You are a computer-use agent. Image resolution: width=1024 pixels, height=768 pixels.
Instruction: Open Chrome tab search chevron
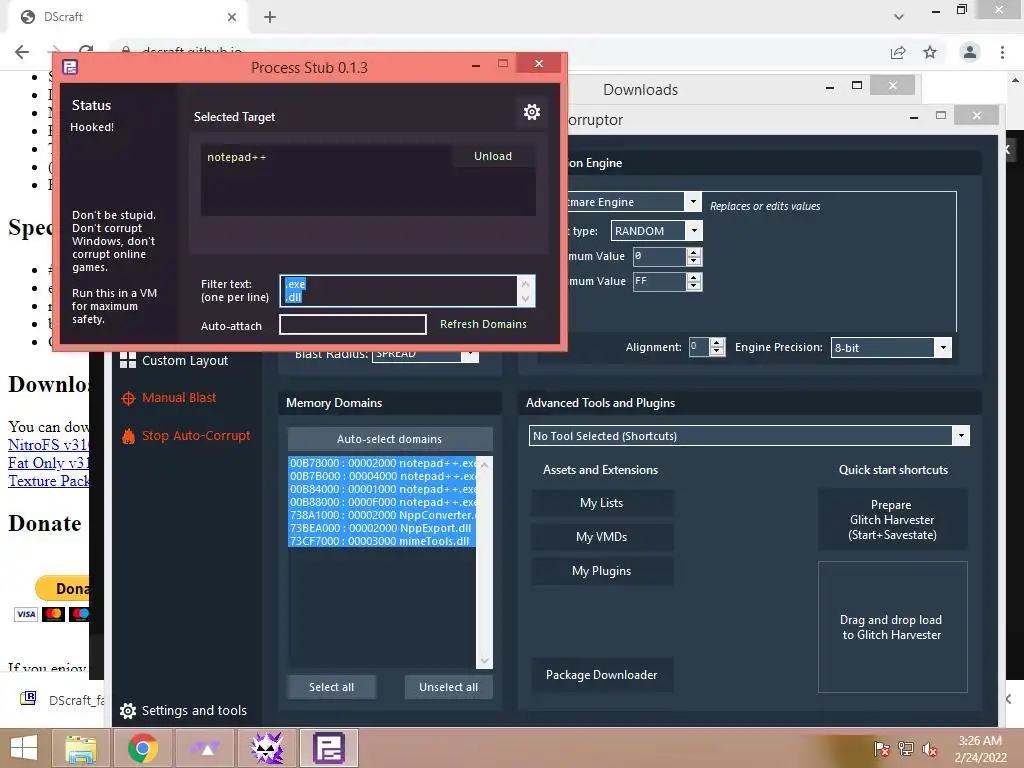click(899, 17)
